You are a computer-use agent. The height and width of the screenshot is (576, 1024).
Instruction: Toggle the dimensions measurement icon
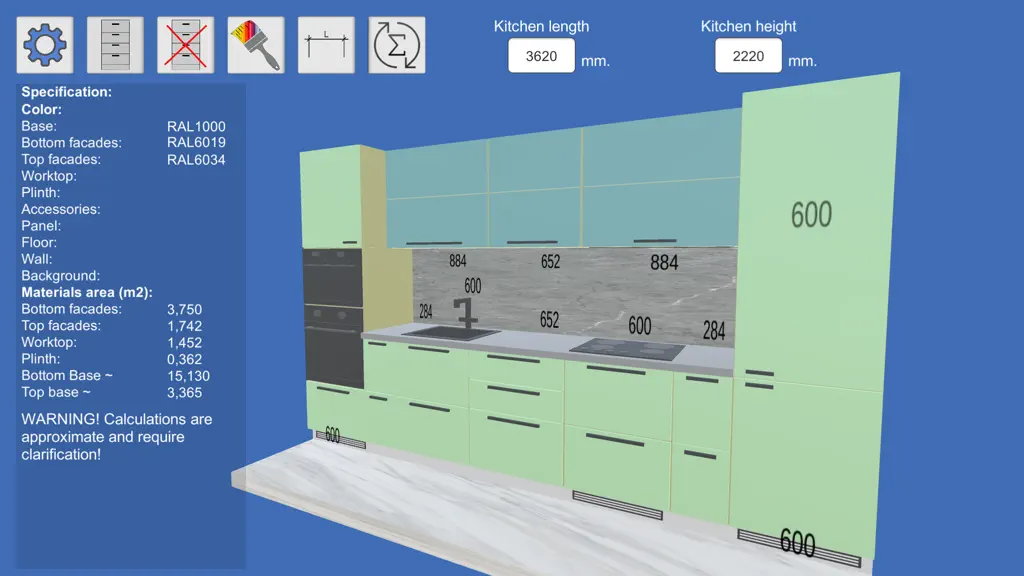click(327, 45)
